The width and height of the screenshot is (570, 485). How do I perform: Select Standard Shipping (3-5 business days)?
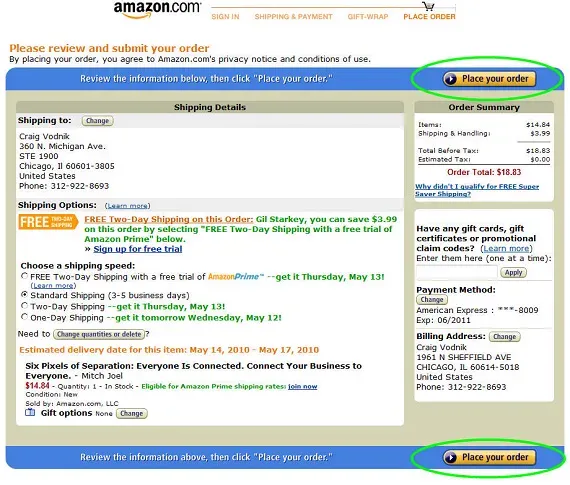(x=24, y=294)
